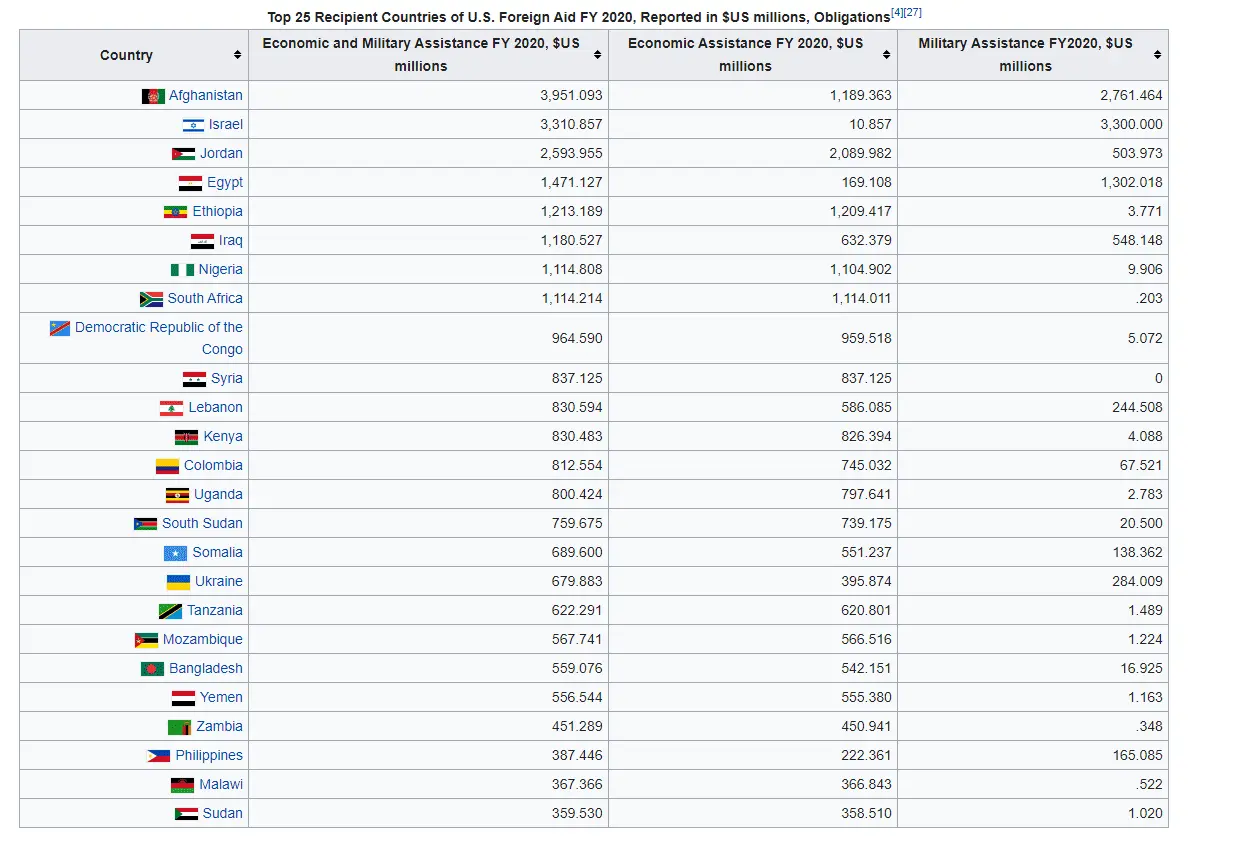Click the Philippines flag icon
Image resolution: width=1241 pixels, height=855 pixels.
[158, 756]
